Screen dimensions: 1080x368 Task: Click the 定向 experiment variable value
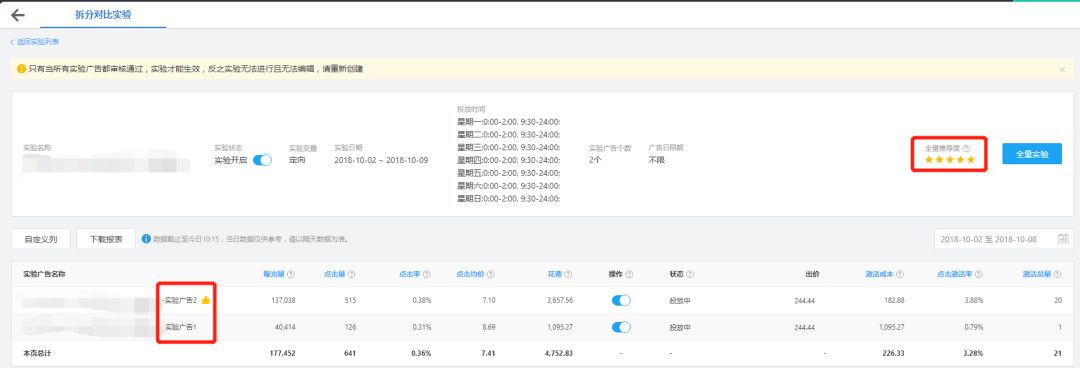pos(297,160)
